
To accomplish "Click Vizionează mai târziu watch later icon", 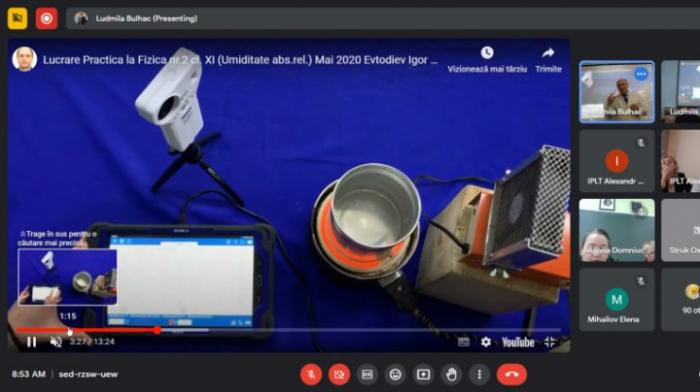I will [487, 53].
